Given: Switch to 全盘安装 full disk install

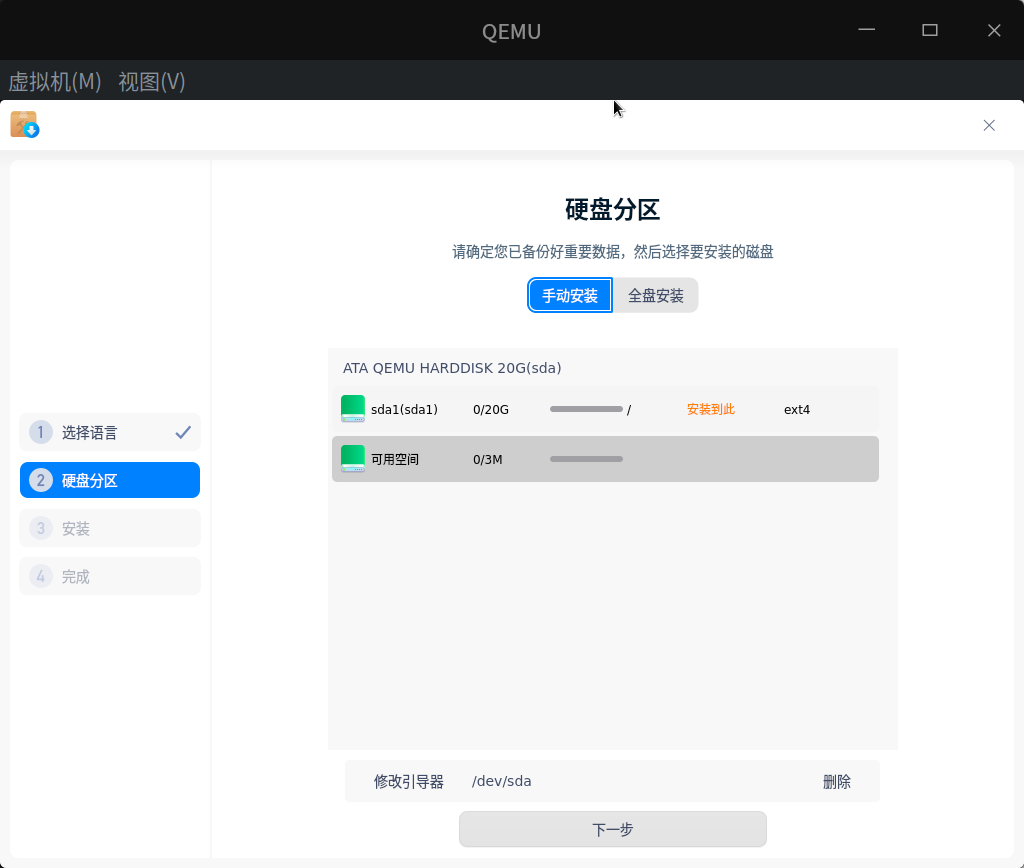Looking at the screenshot, I should click(x=655, y=295).
